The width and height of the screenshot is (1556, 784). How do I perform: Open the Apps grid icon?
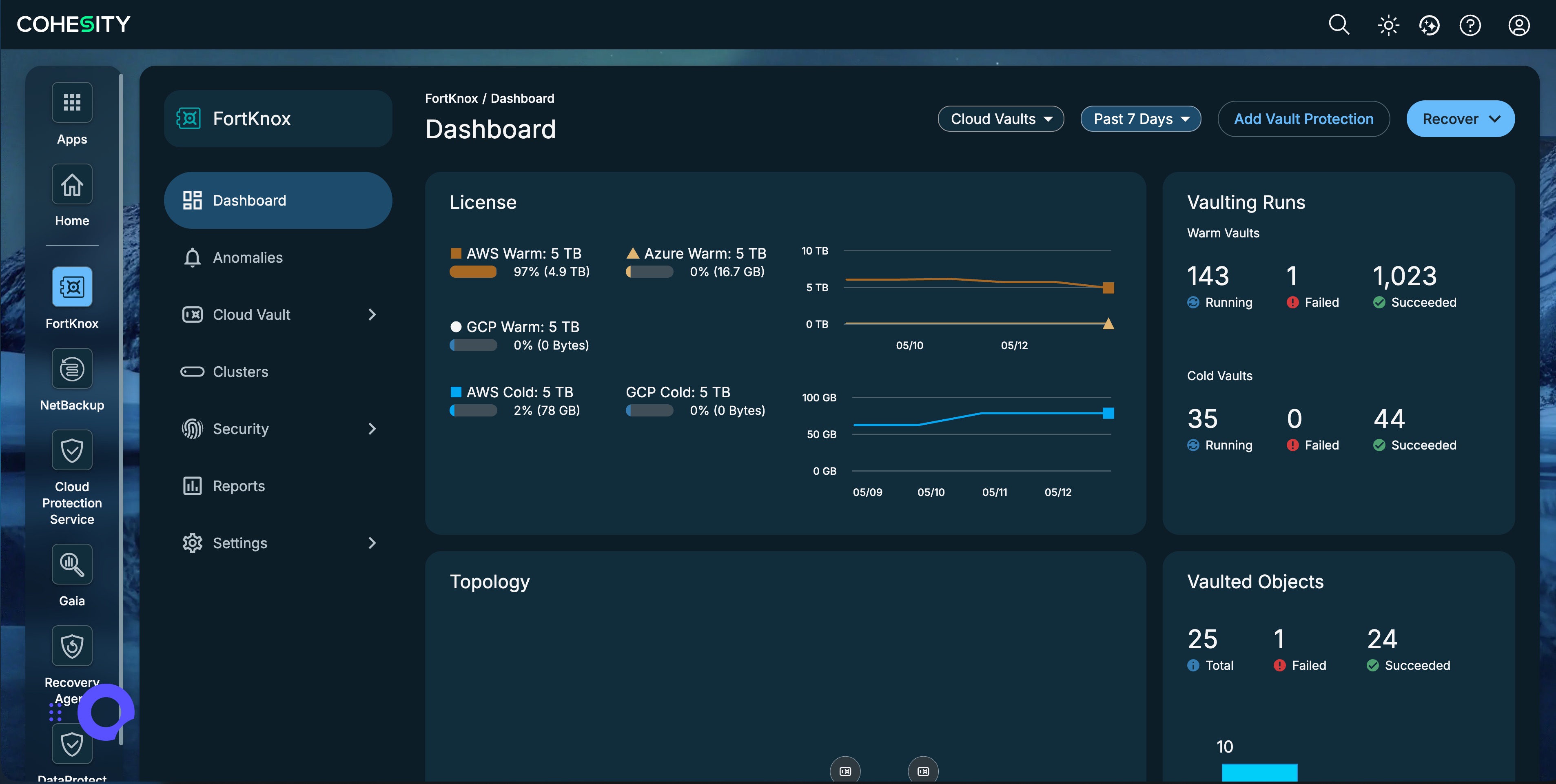pyautogui.click(x=72, y=102)
